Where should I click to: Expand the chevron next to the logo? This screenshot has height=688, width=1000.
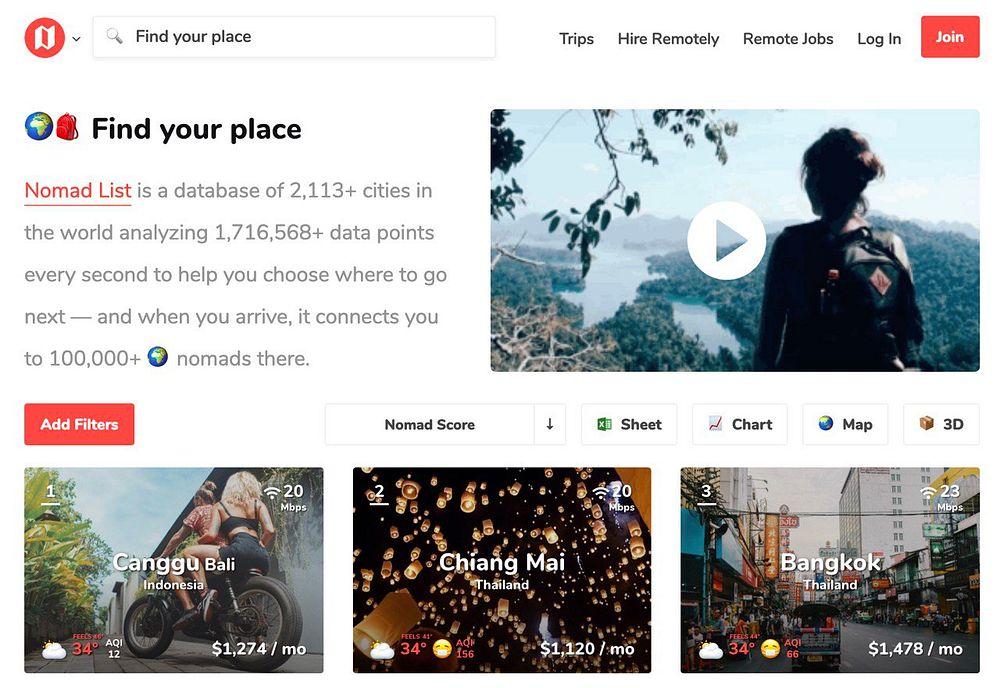coord(77,39)
